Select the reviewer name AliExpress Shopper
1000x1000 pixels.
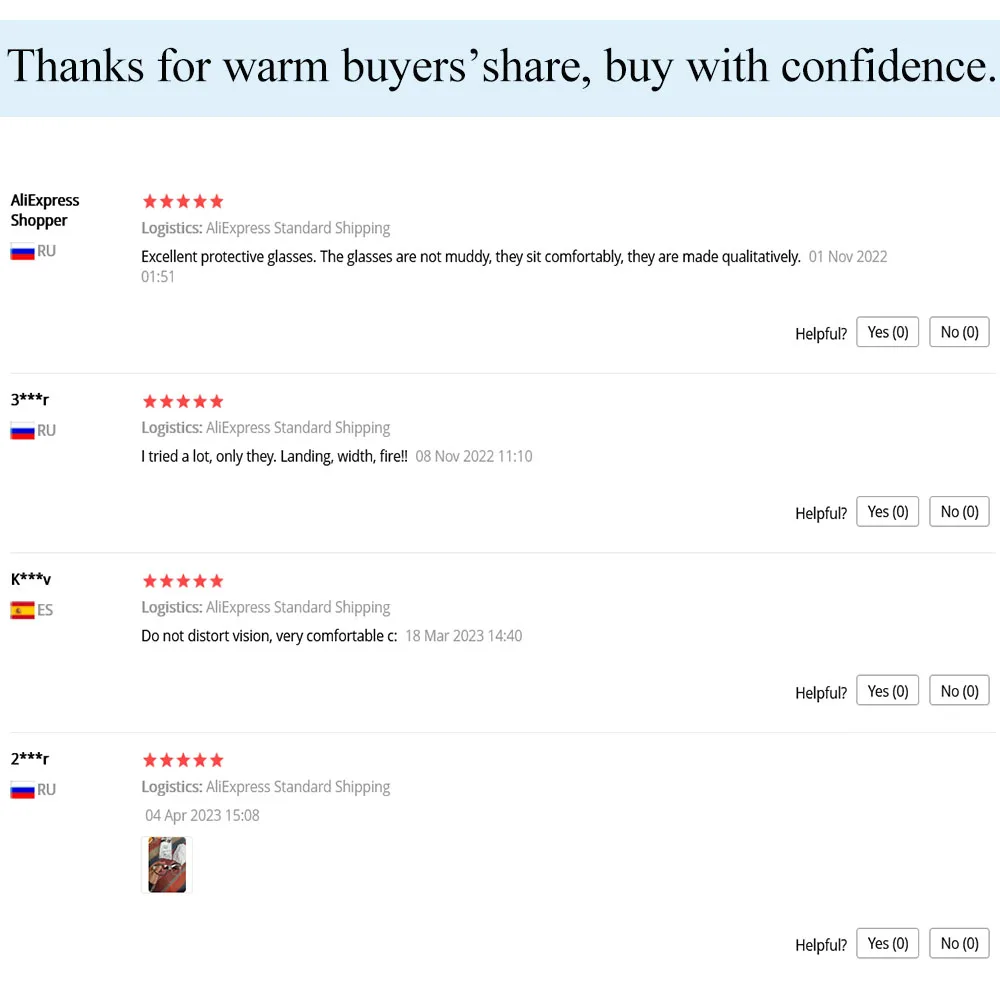[x=45, y=210]
